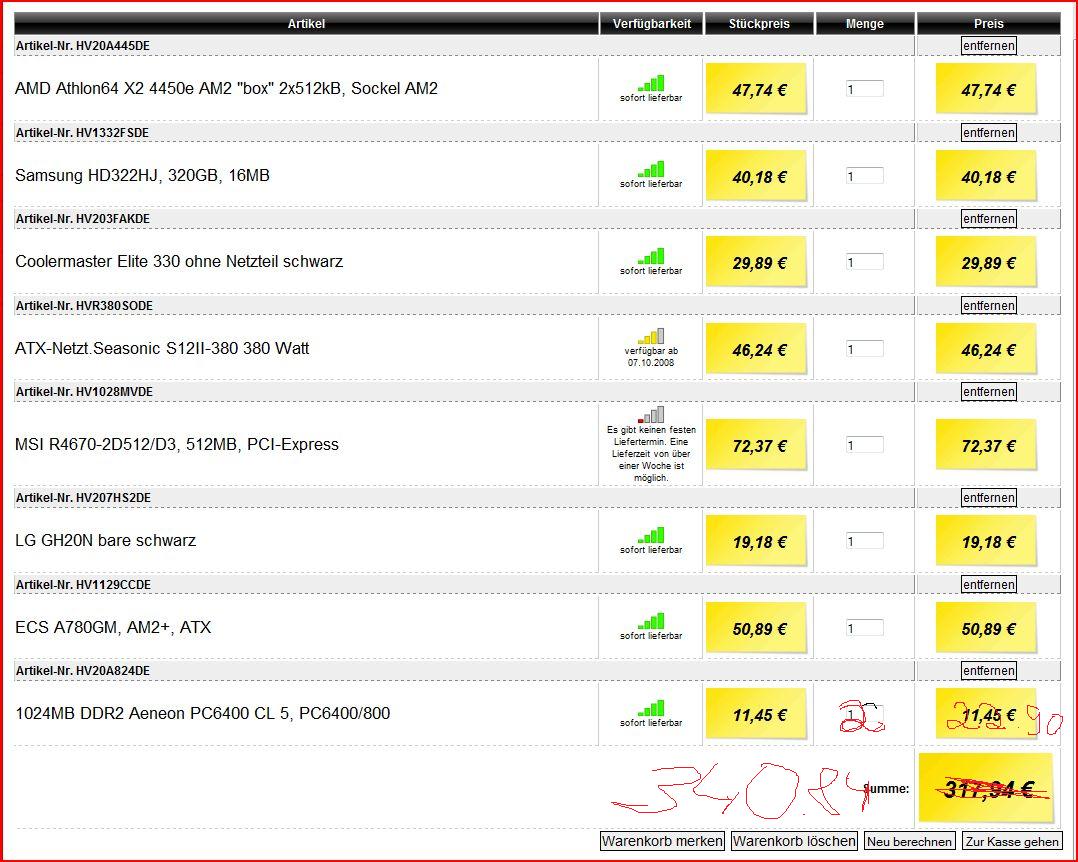Click Warenkorb löschen button

coord(794,841)
